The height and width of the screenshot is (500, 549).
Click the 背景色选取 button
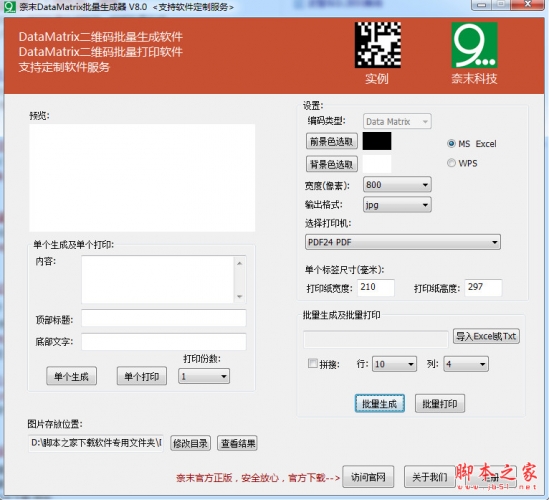[x=332, y=164]
